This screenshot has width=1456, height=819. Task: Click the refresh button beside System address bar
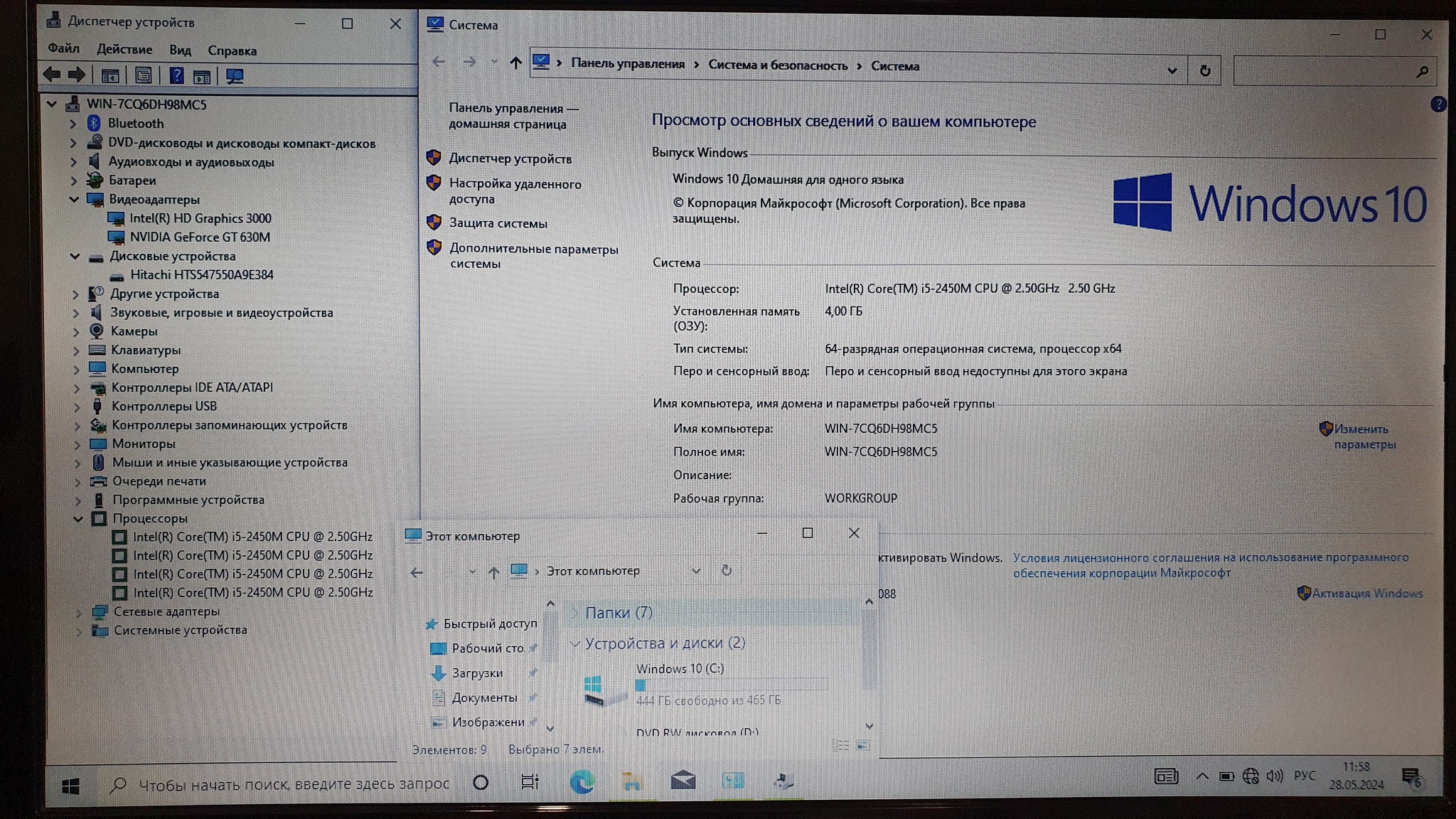pyautogui.click(x=1204, y=70)
